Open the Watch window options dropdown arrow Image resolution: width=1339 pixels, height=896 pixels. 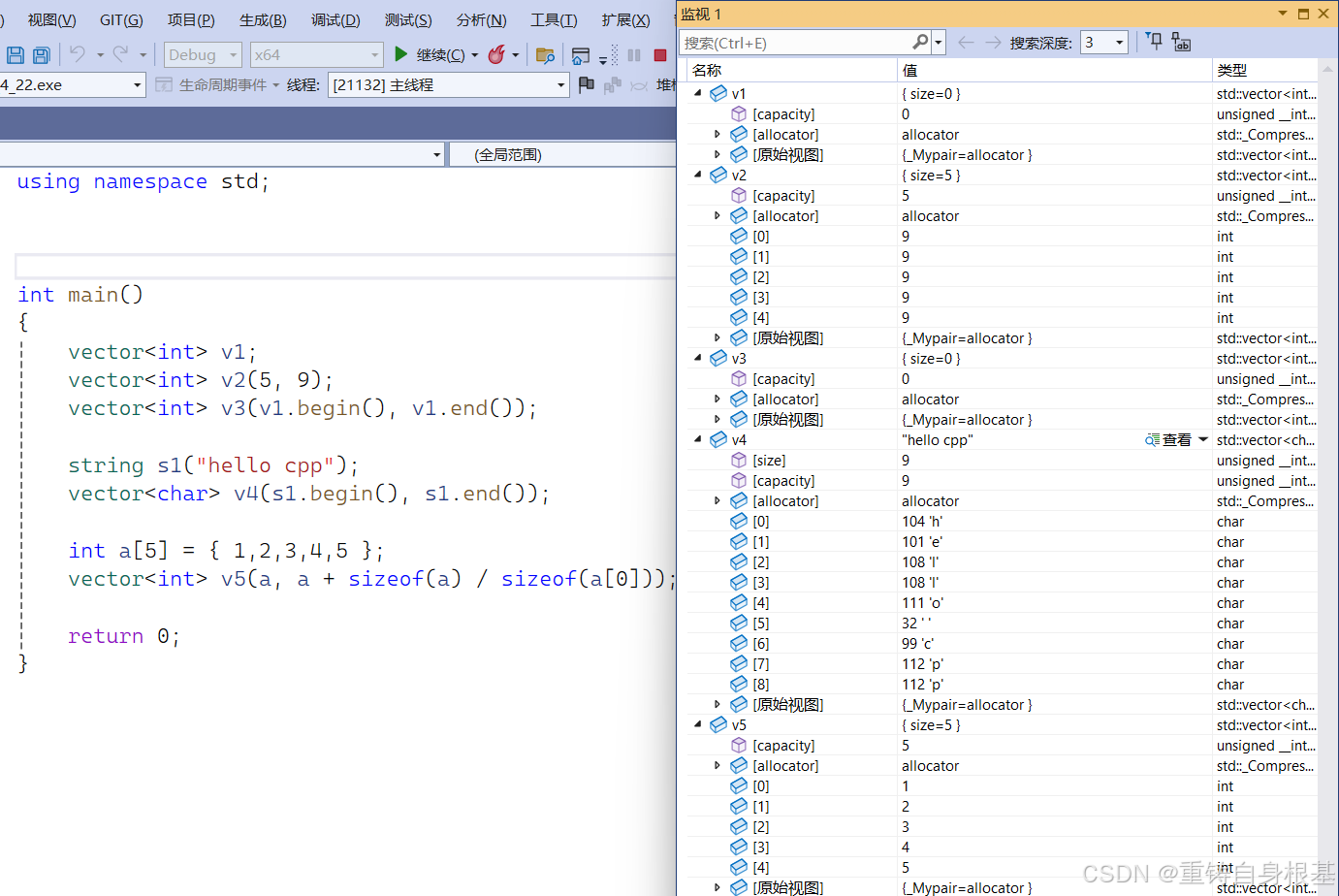pyautogui.click(x=1283, y=14)
